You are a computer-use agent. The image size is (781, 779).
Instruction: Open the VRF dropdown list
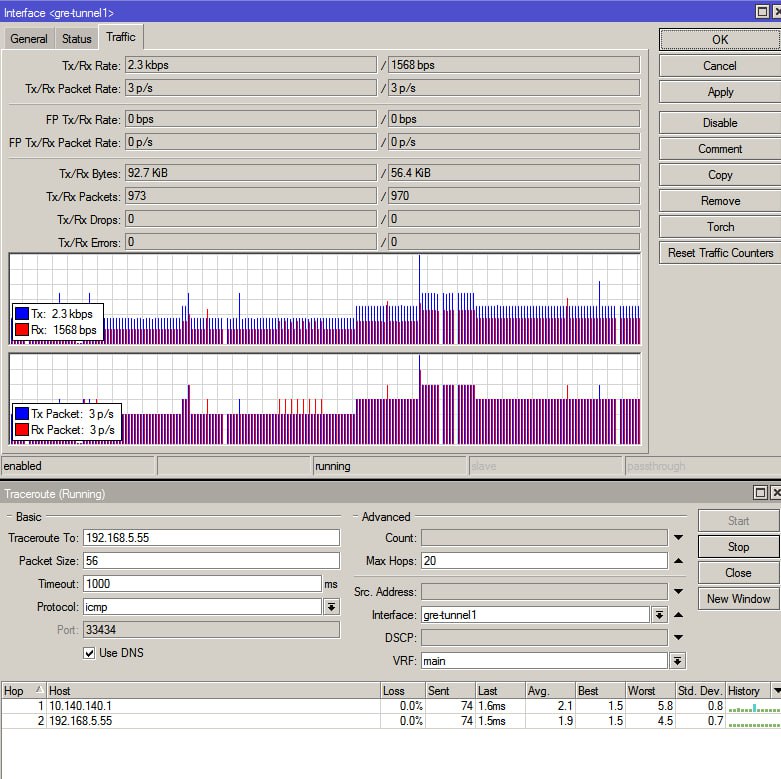tap(677, 661)
